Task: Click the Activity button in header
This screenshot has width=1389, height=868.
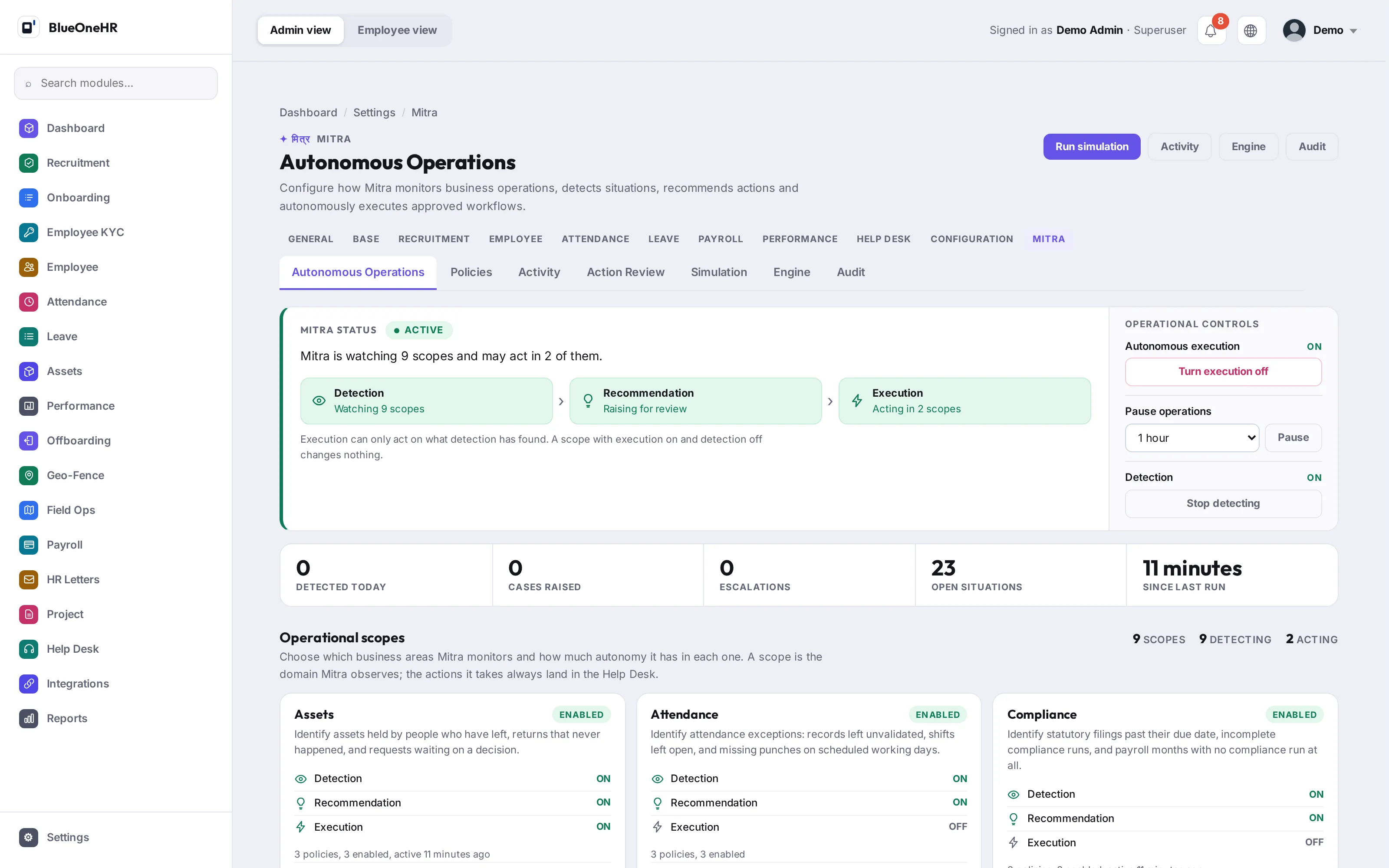Action: pyautogui.click(x=1179, y=146)
